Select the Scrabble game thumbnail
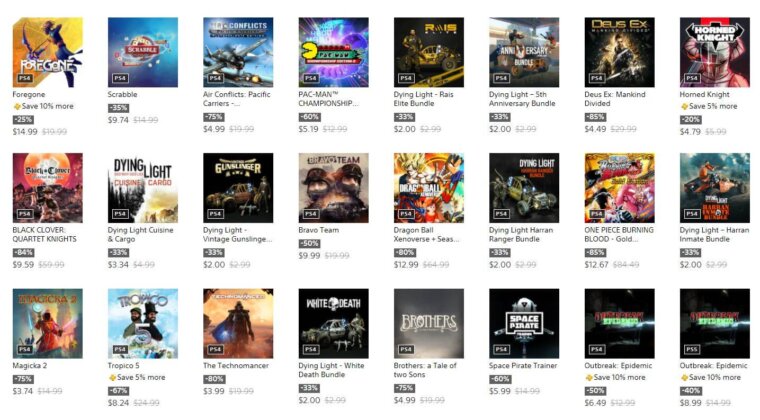This screenshot has width=760, height=420. 142,52
